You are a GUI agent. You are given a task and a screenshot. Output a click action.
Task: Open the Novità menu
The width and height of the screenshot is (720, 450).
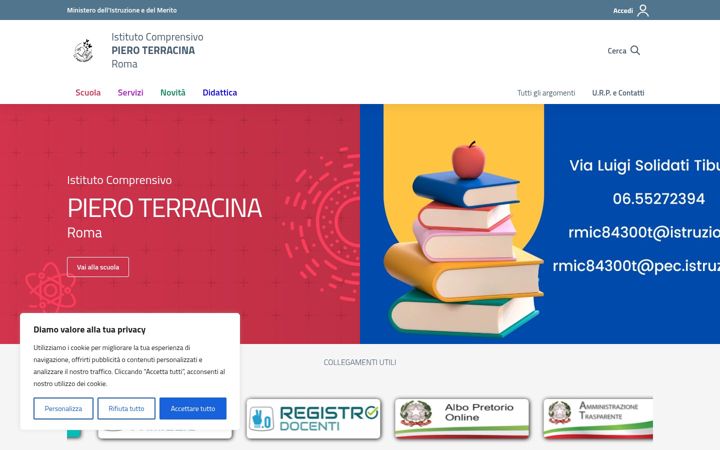tap(173, 92)
